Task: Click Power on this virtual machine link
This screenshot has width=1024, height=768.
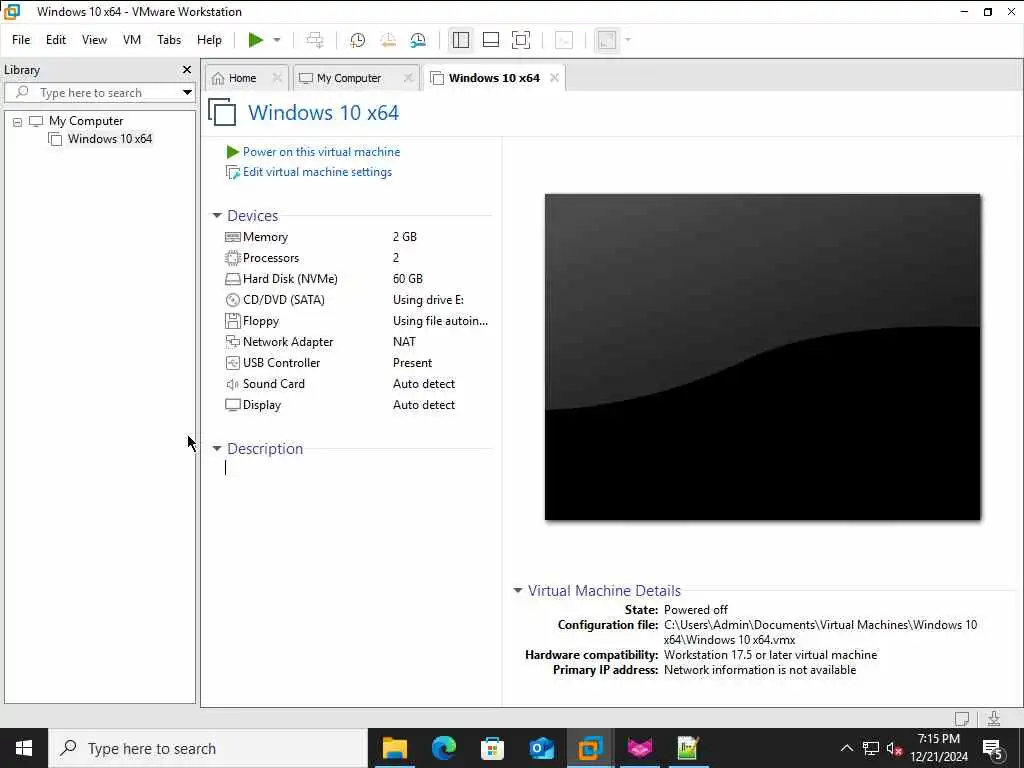Action: 321,152
